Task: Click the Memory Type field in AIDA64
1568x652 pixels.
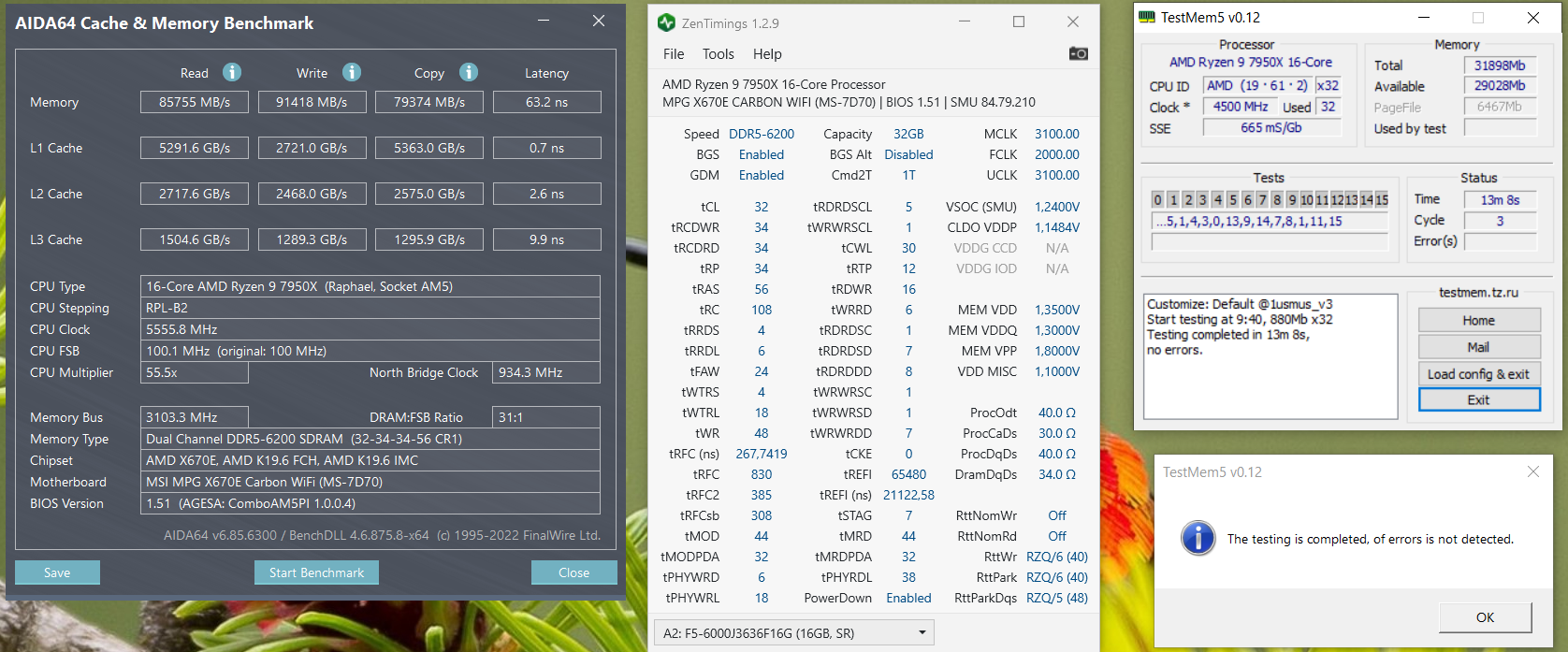Action: coord(370,439)
